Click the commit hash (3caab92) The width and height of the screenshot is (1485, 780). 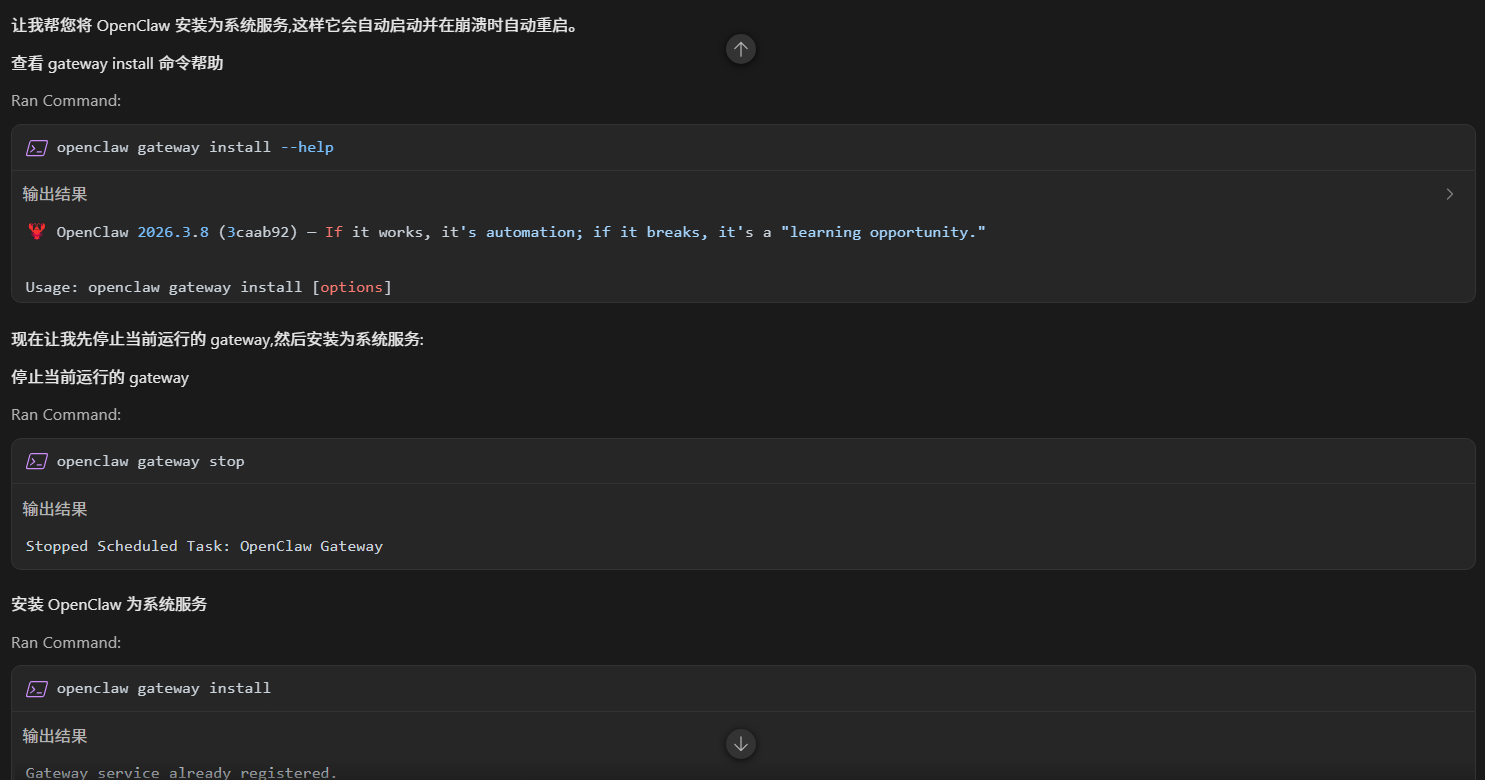258,232
